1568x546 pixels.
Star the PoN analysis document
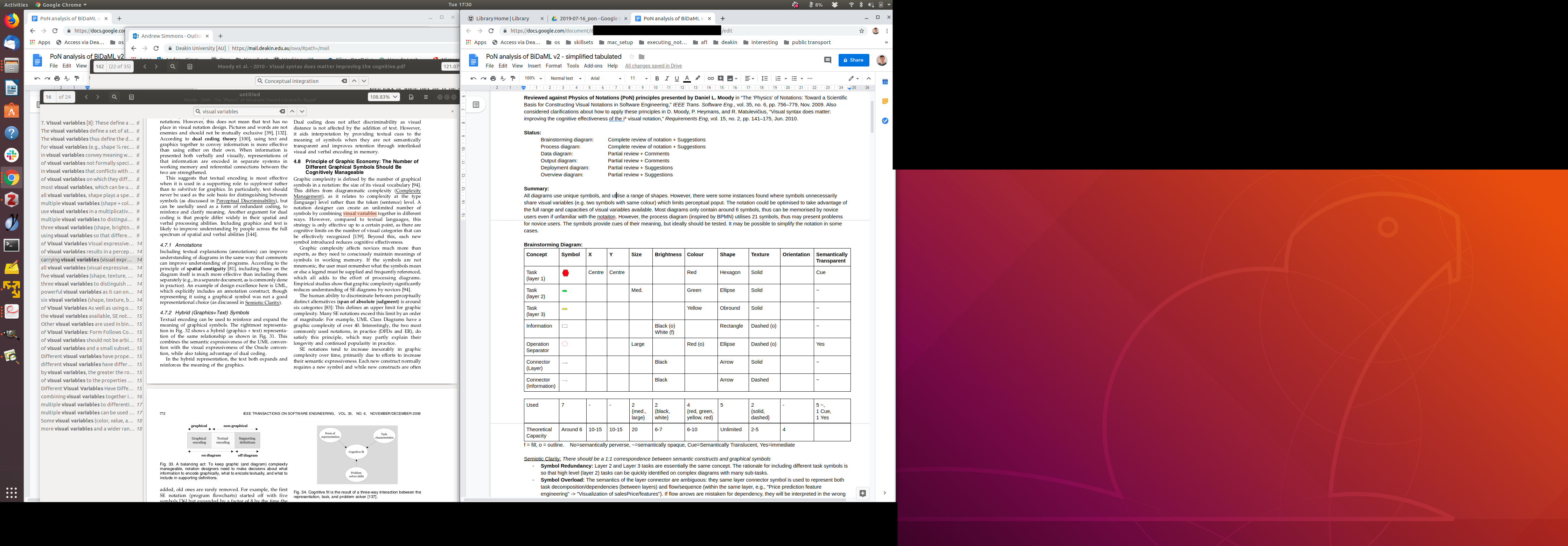click(631, 57)
